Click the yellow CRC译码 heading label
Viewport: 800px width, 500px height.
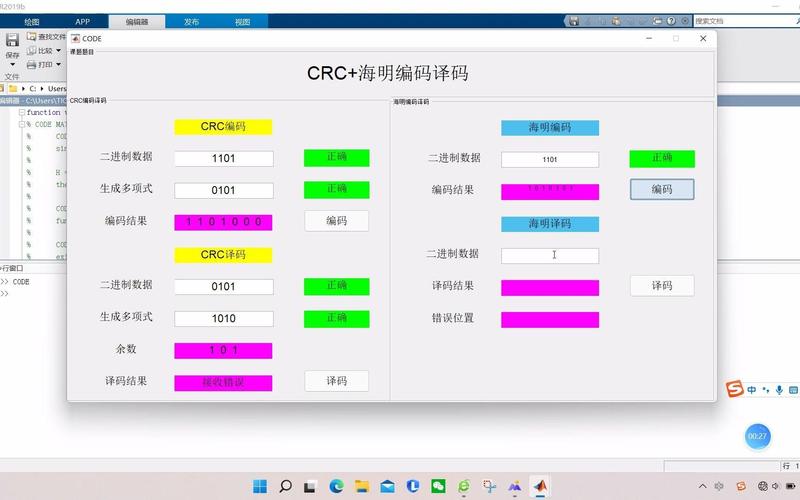[x=223, y=255]
